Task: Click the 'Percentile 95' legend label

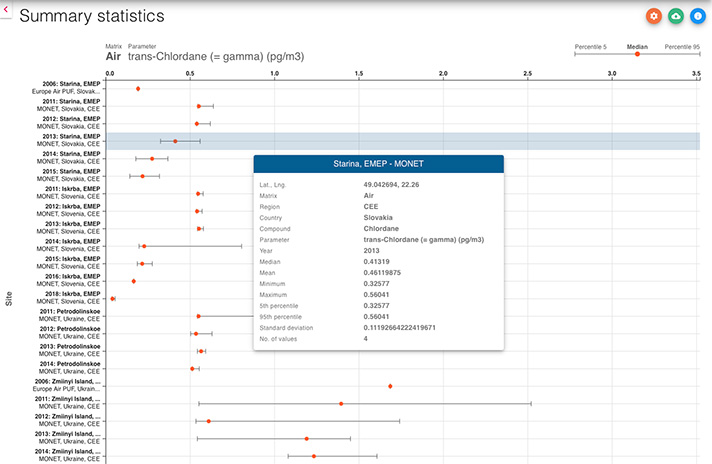Action: tap(682, 47)
